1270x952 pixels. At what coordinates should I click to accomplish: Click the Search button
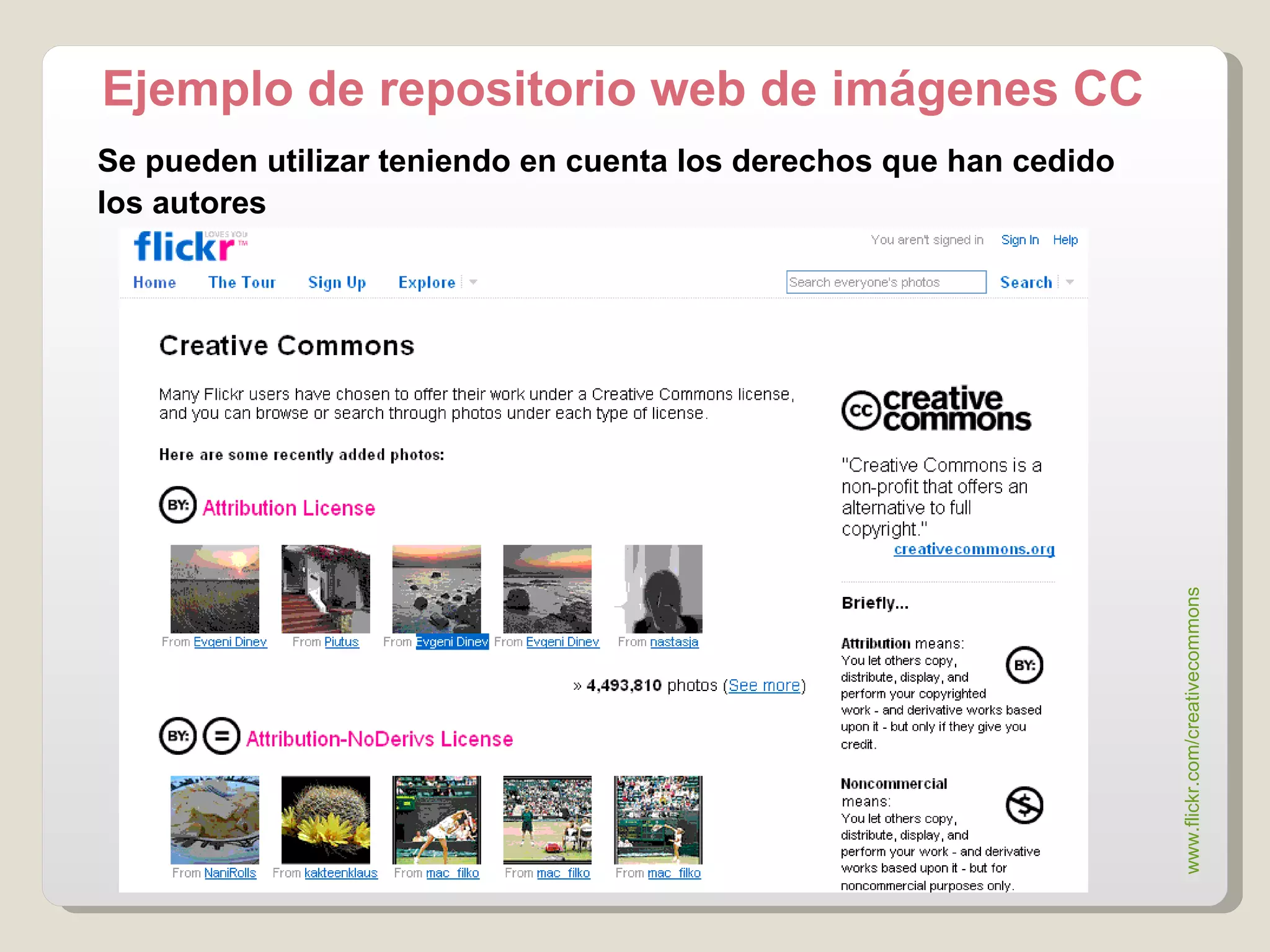point(1026,283)
